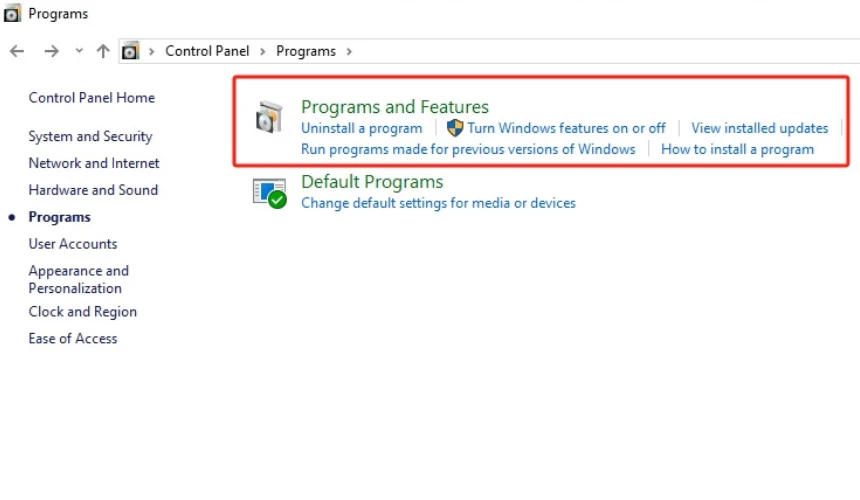
Task: Expand the chevron after Programs breadcrumb
Action: [x=348, y=51]
